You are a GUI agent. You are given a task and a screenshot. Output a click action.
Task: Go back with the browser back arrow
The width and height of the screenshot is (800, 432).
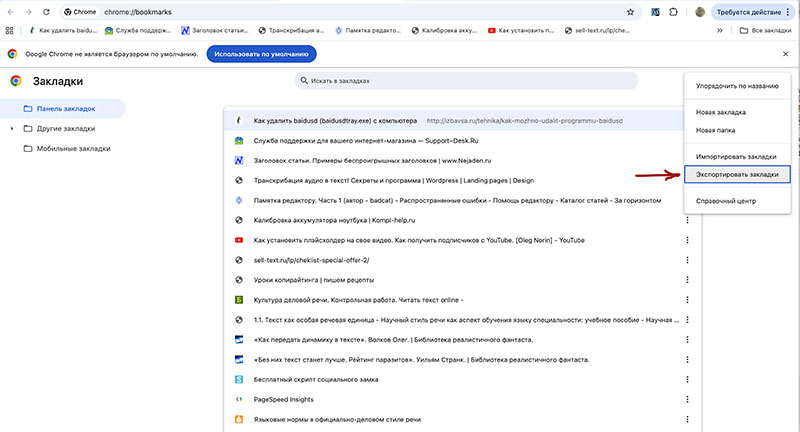[11, 12]
